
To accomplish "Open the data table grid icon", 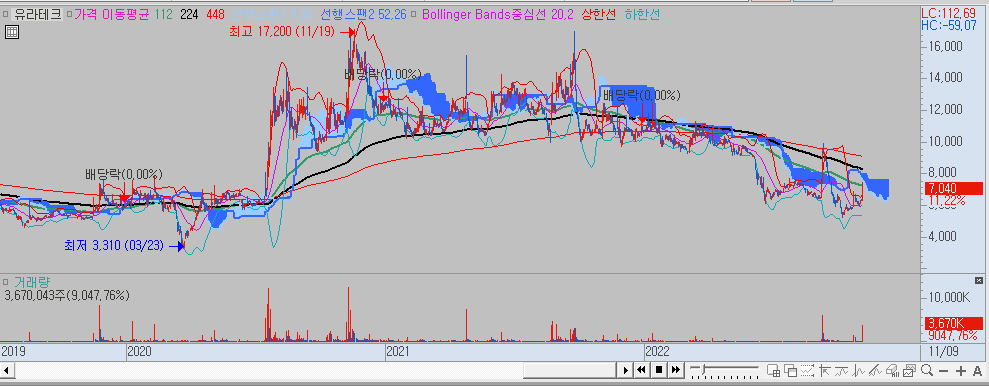I will 11,33.
